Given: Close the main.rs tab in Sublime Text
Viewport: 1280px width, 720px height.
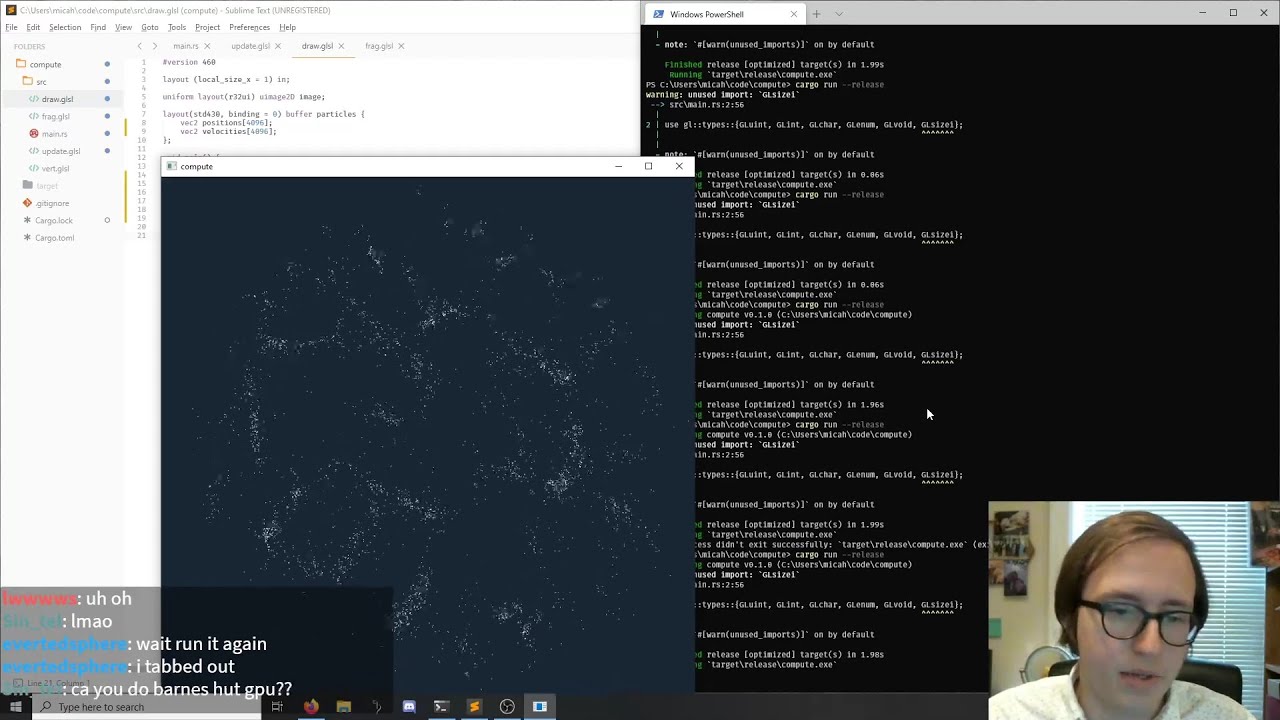Looking at the screenshot, I should point(207,46).
